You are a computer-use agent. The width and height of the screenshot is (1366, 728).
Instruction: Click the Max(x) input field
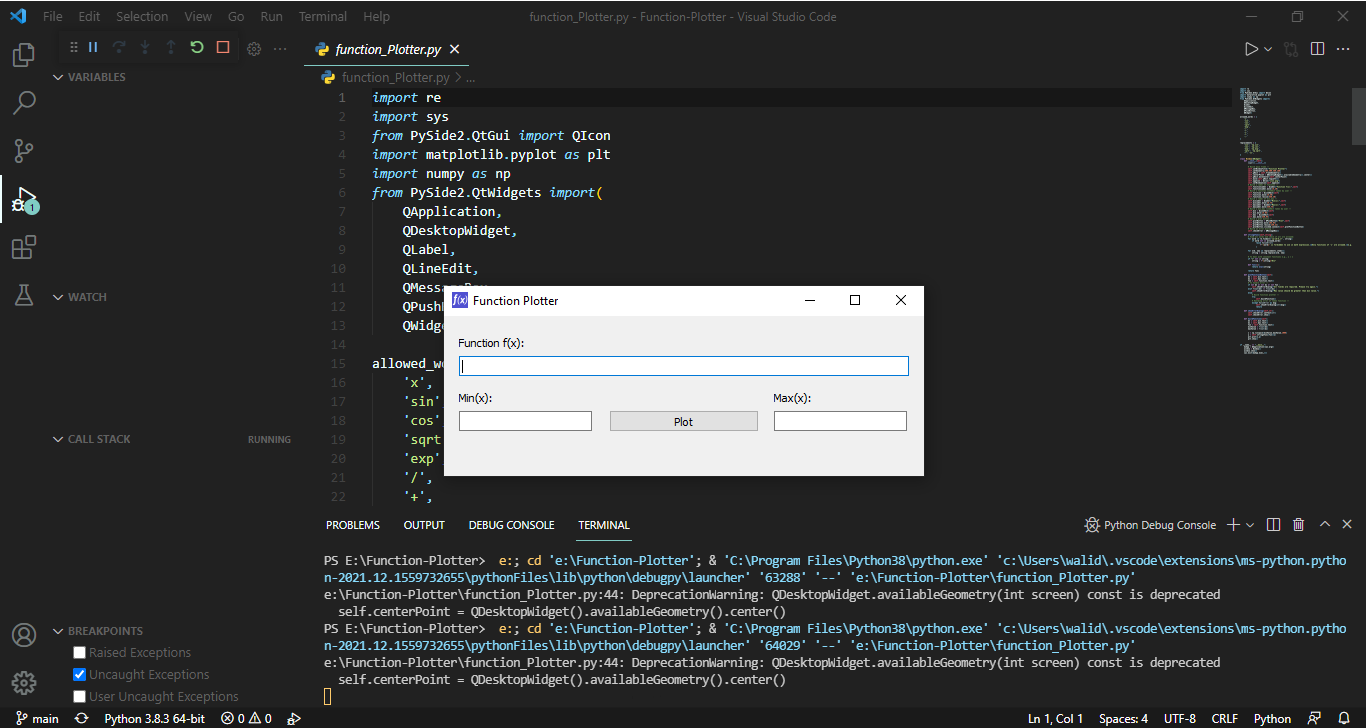pyautogui.click(x=840, y=421)
